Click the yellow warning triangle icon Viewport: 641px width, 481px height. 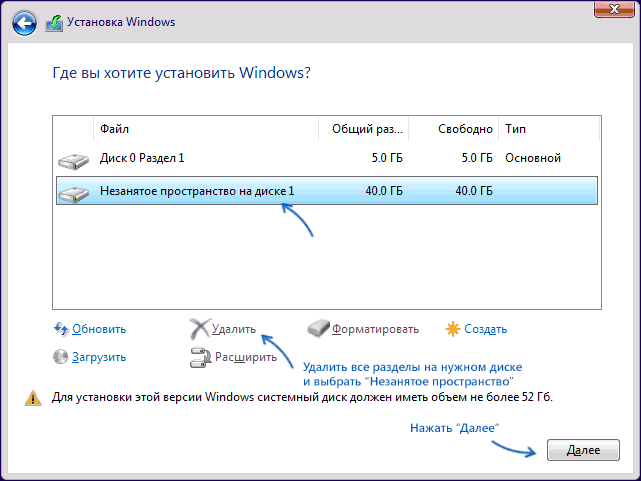point(33,398)
